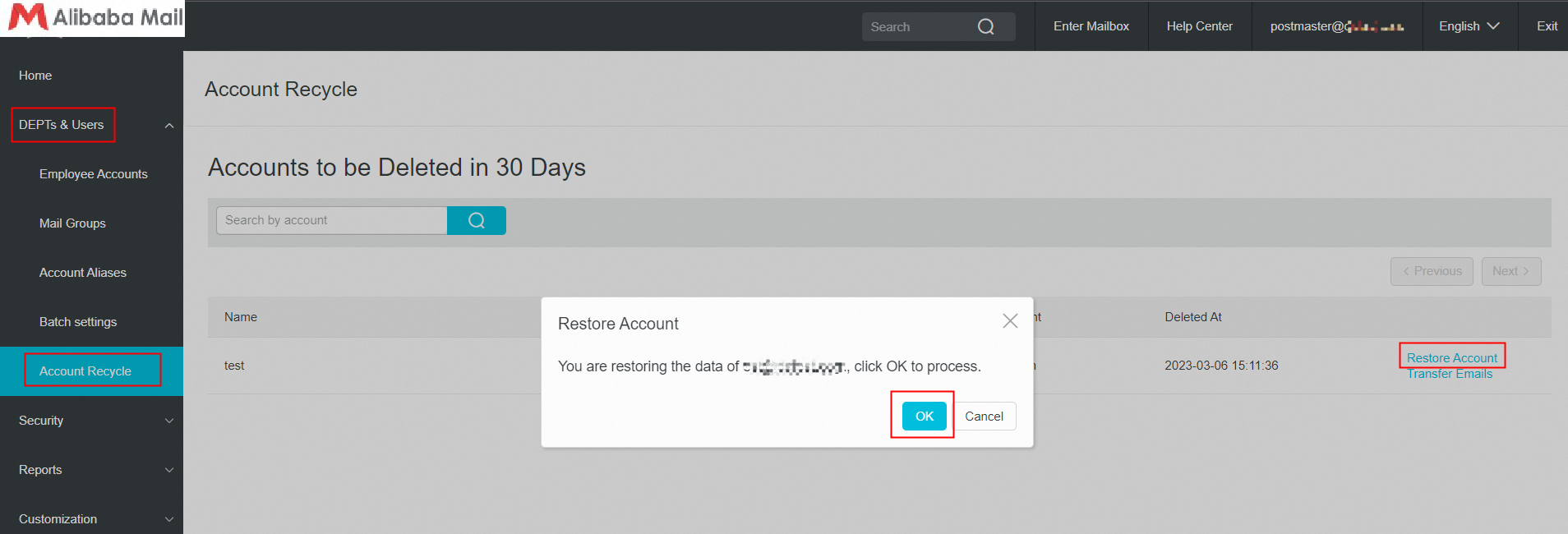Click the Alibaba Mail logo
1568x534 pixels.
point(95,17)
